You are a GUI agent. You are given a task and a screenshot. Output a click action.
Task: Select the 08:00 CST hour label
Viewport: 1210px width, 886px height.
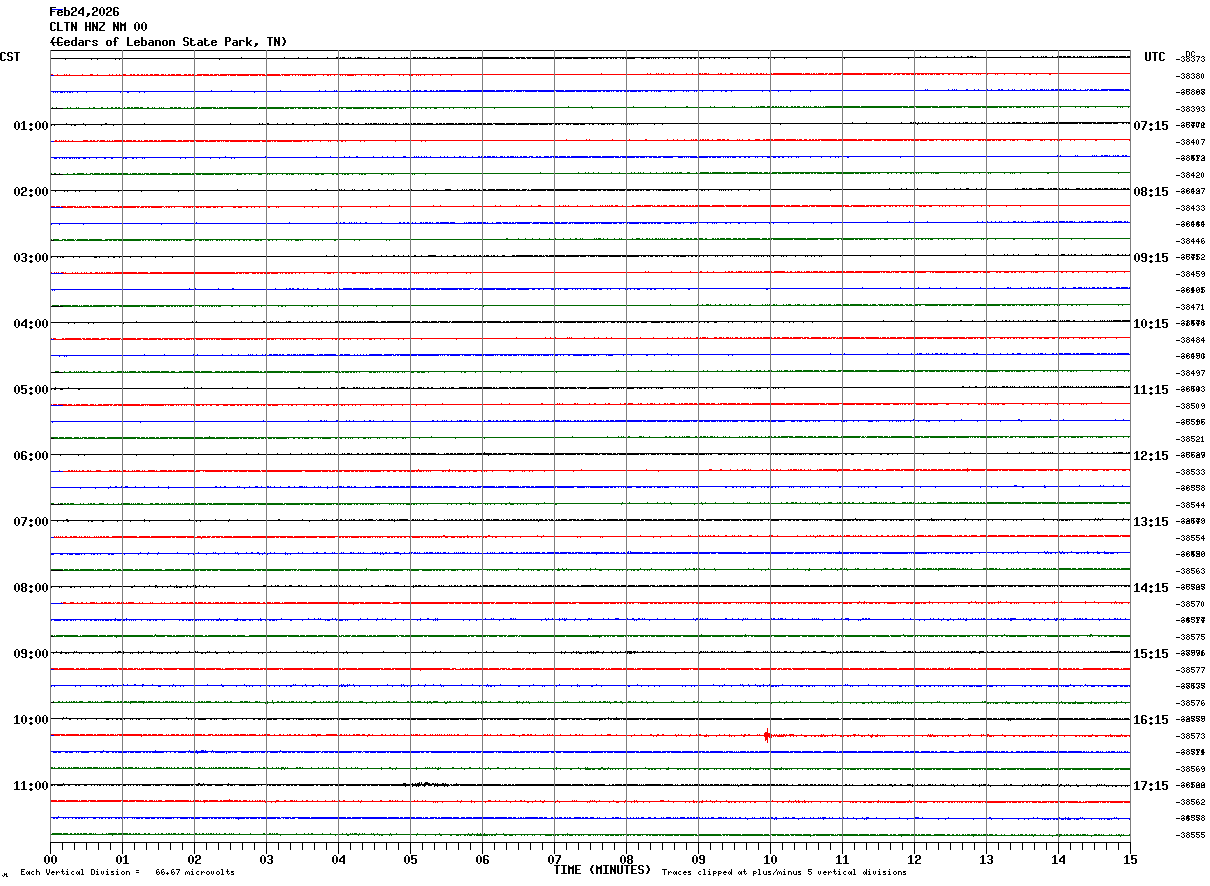click(x=31, y=588)
